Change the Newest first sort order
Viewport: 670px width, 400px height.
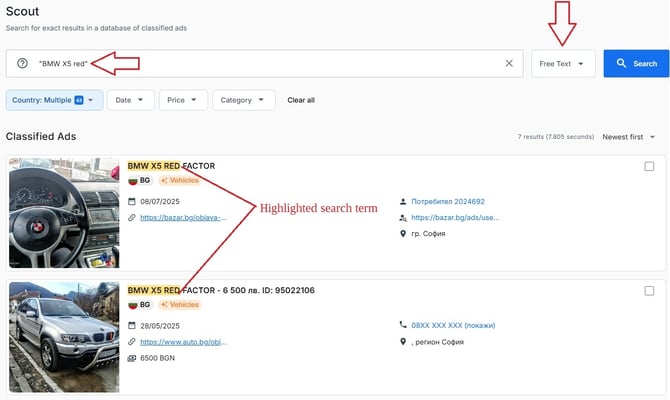coord(629,137)
